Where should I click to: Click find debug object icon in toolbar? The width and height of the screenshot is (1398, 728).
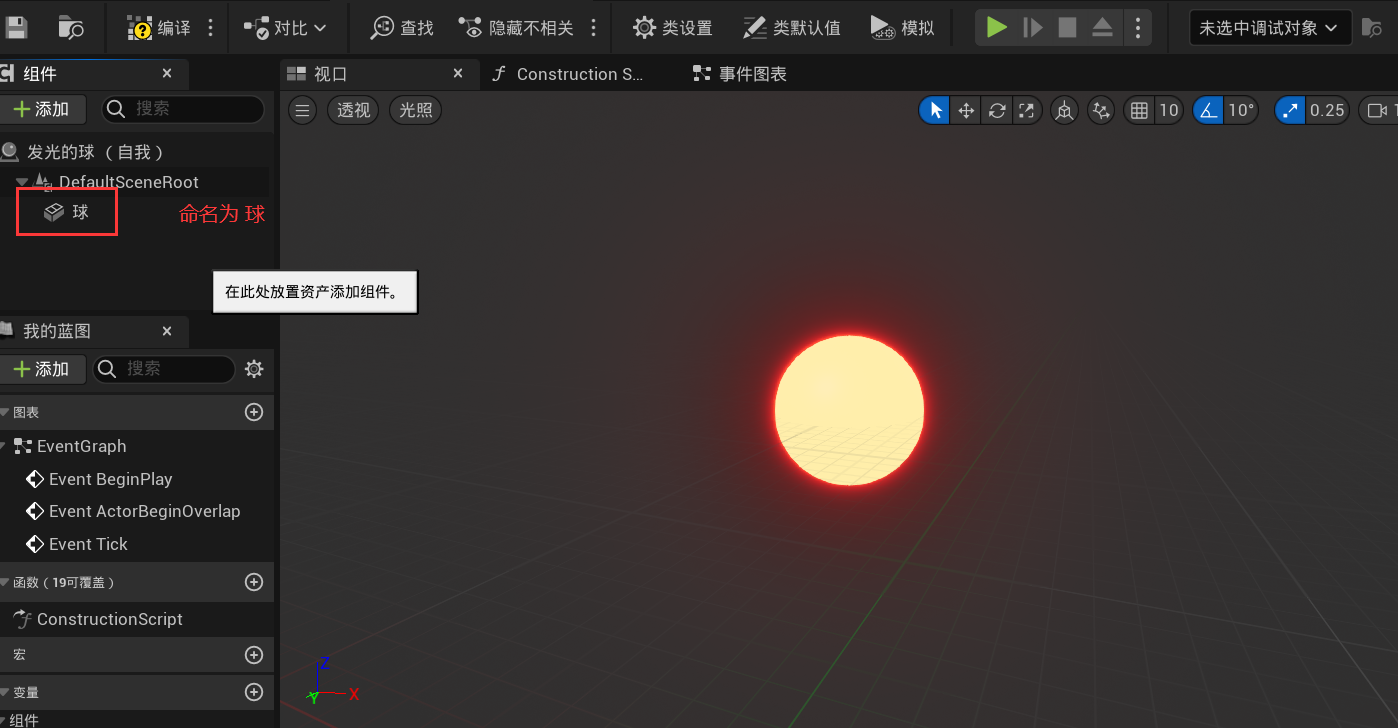click(x=1372, y=28)
